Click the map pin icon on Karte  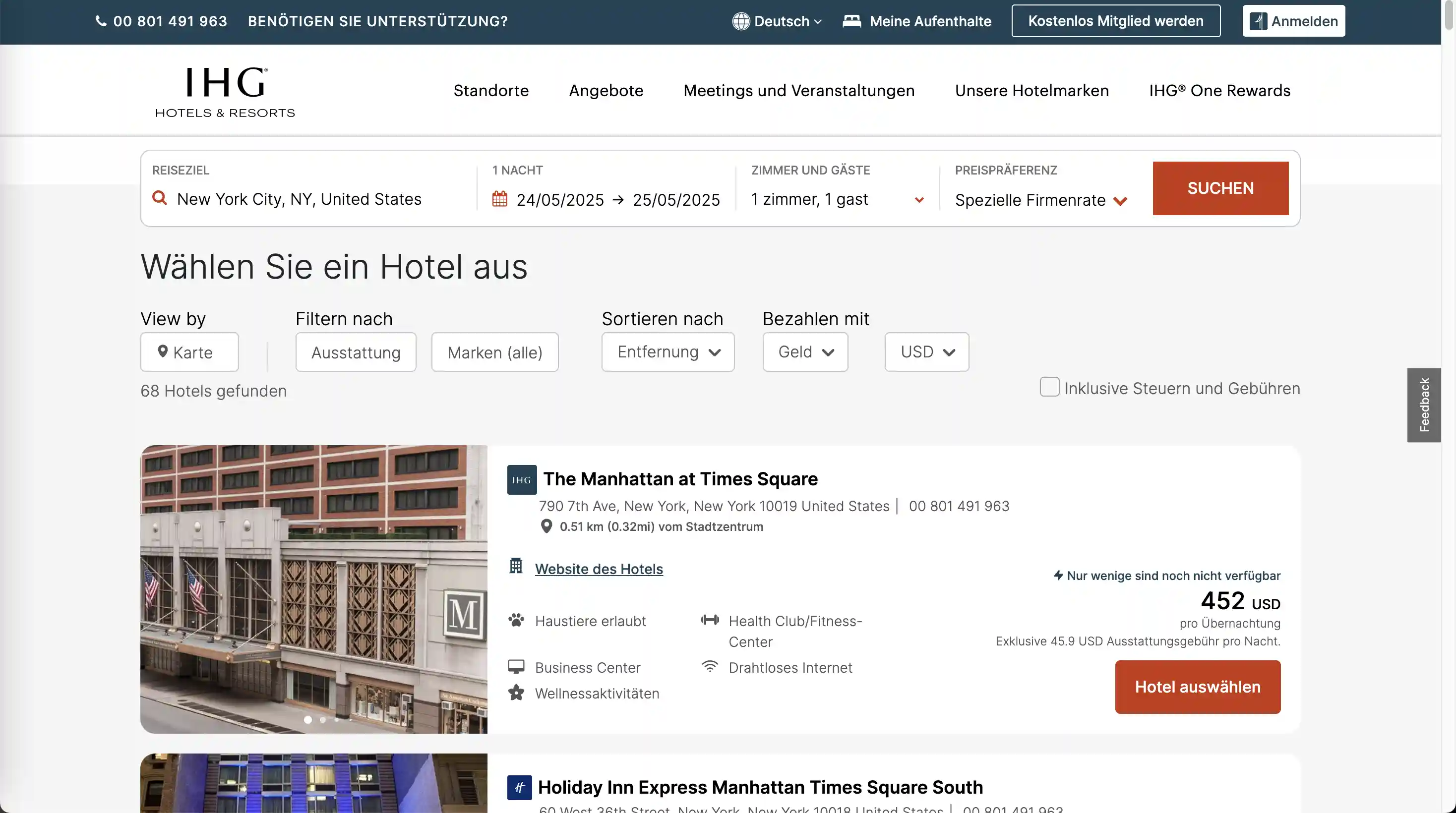(163, 351)
